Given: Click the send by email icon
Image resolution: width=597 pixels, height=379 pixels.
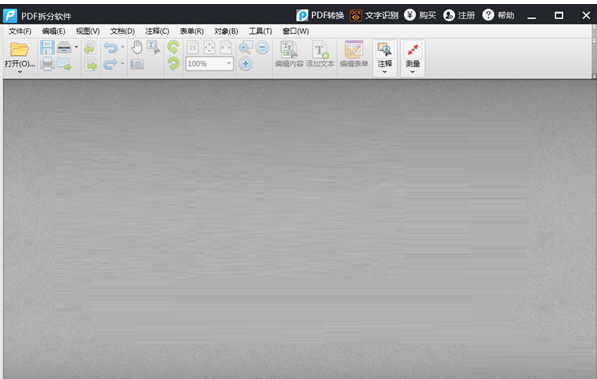Looking at the screenshot, I should [64, 64].
